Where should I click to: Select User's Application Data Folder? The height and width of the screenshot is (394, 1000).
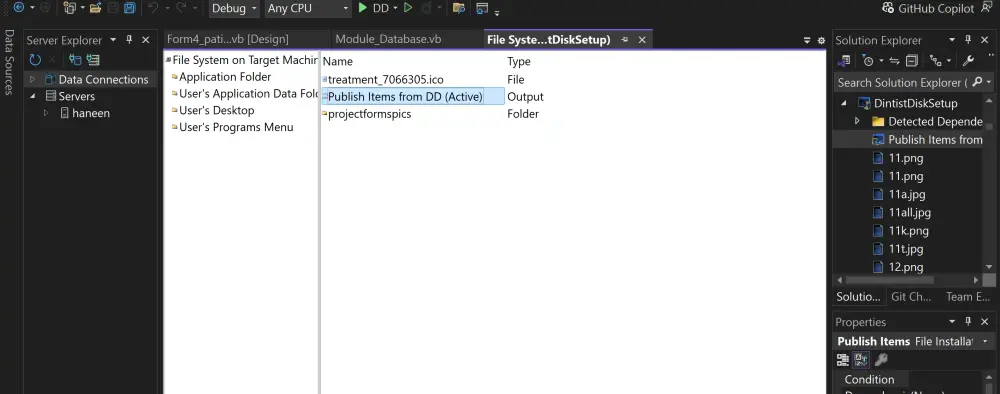coord(249,94)
